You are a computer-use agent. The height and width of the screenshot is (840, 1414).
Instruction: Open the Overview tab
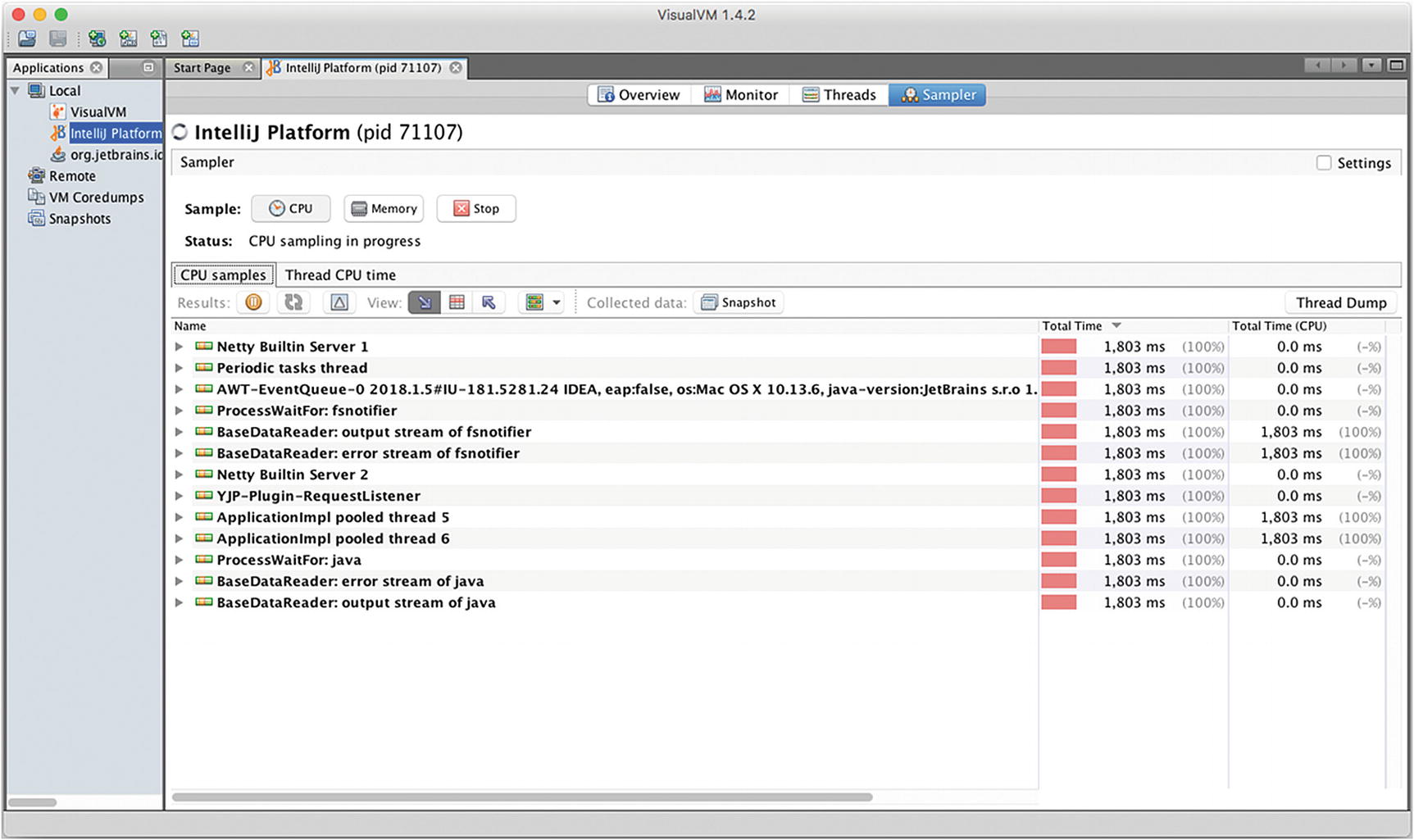coord(639,94)
